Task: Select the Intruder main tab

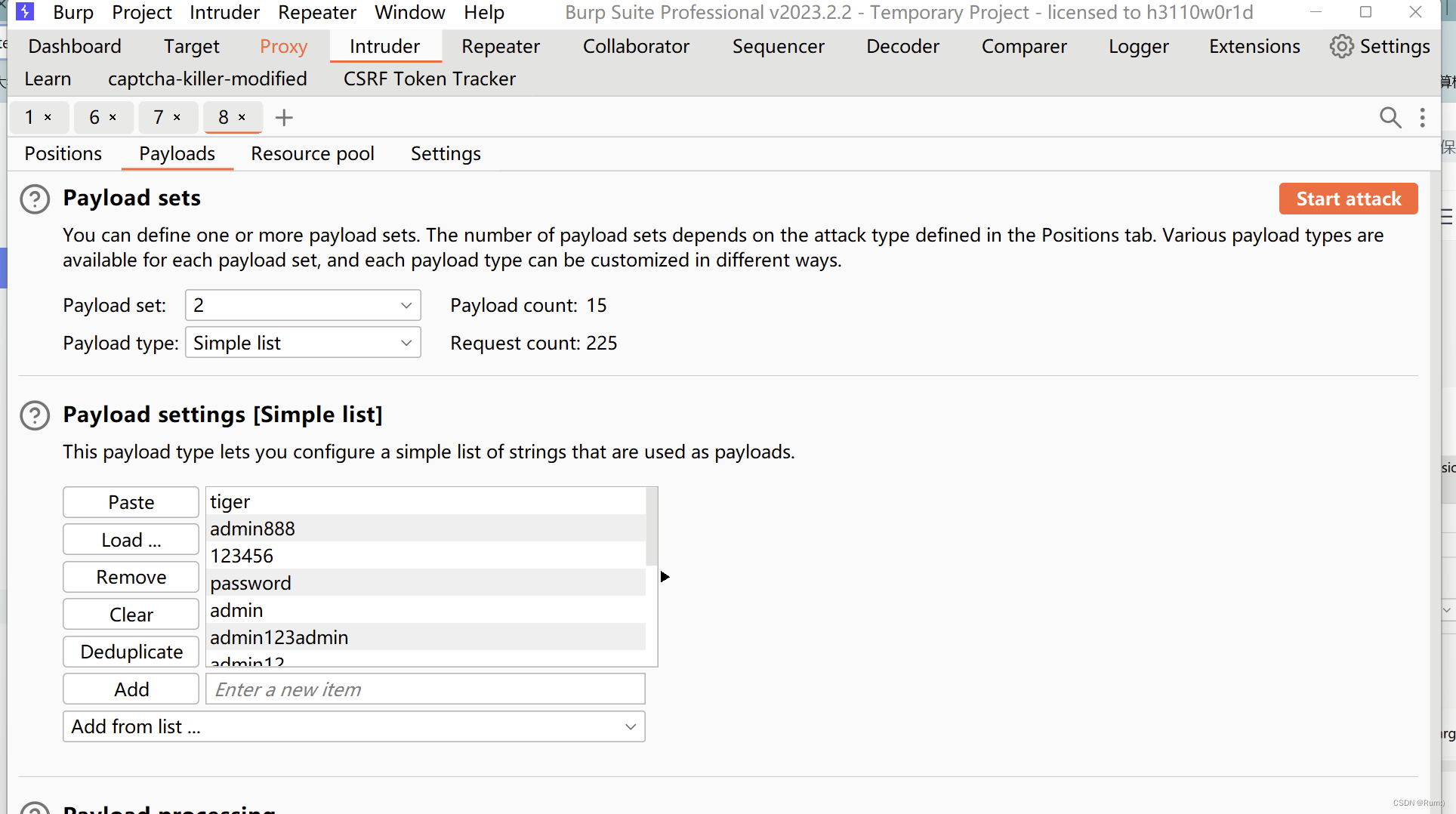Action: pos(384,46)
